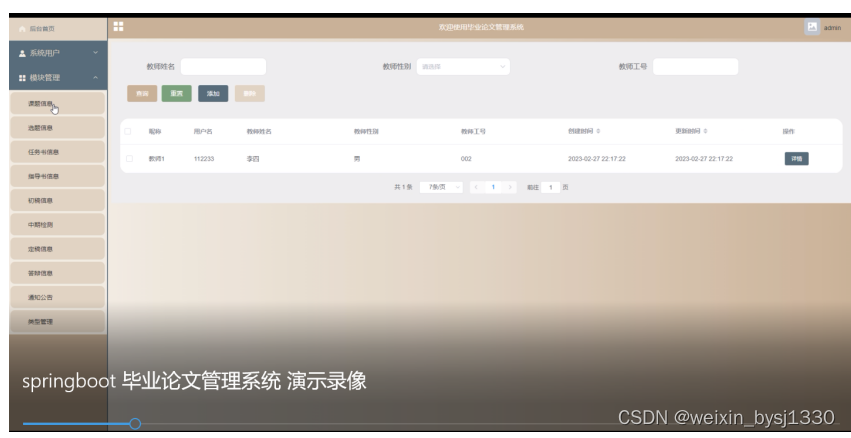Click the green 重置 button
Image resolution: width=851 pixels, height=438 pixels.
tap(177, 93)
